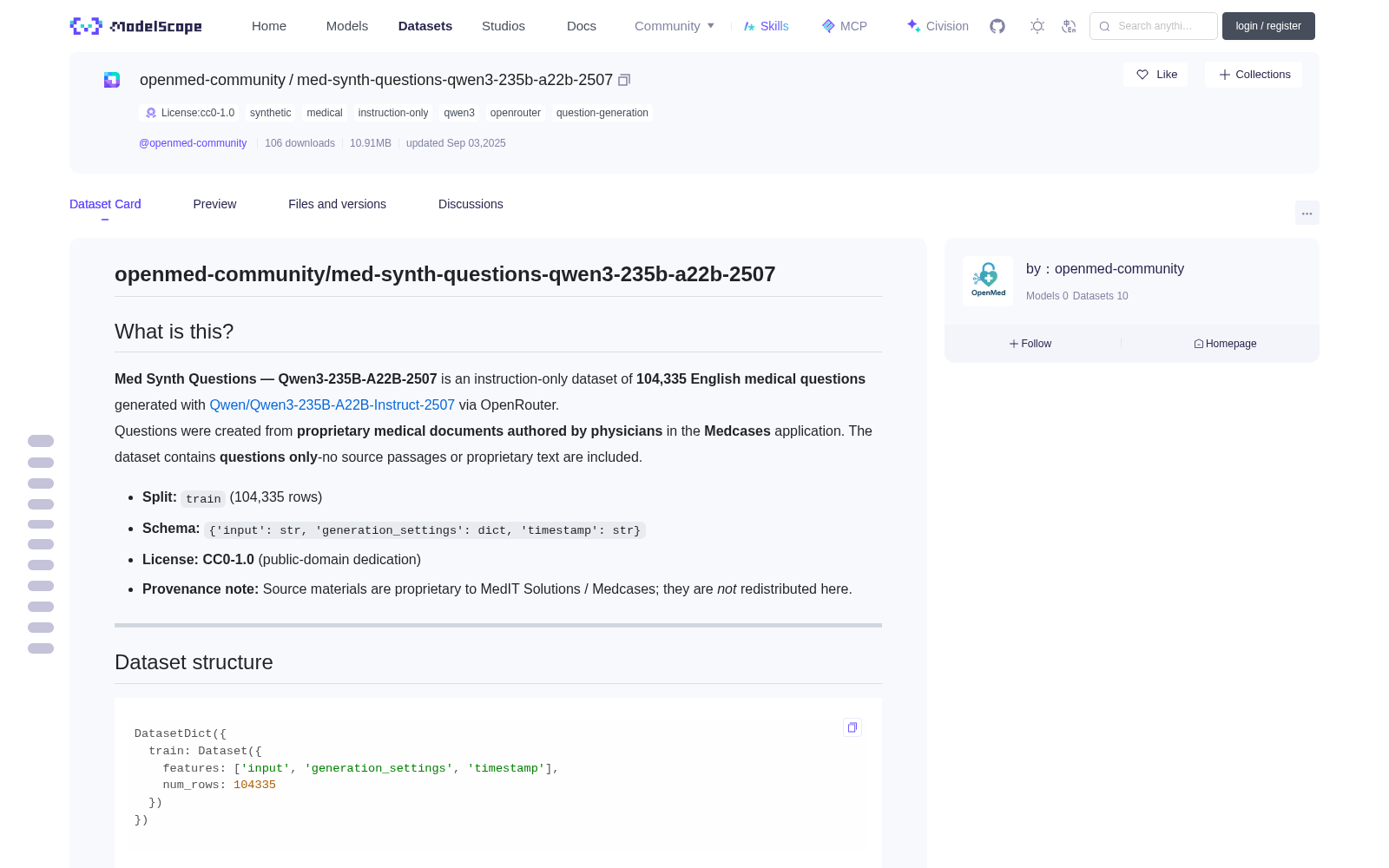Viewport: 1389px width, 868px height.
Task: Switch to the Preview tab
Action: [x=214, y=204]
